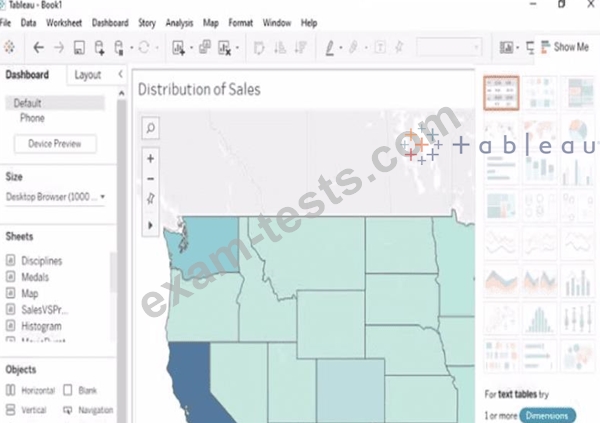Click the Device Preview button

(x=54, y=144)
